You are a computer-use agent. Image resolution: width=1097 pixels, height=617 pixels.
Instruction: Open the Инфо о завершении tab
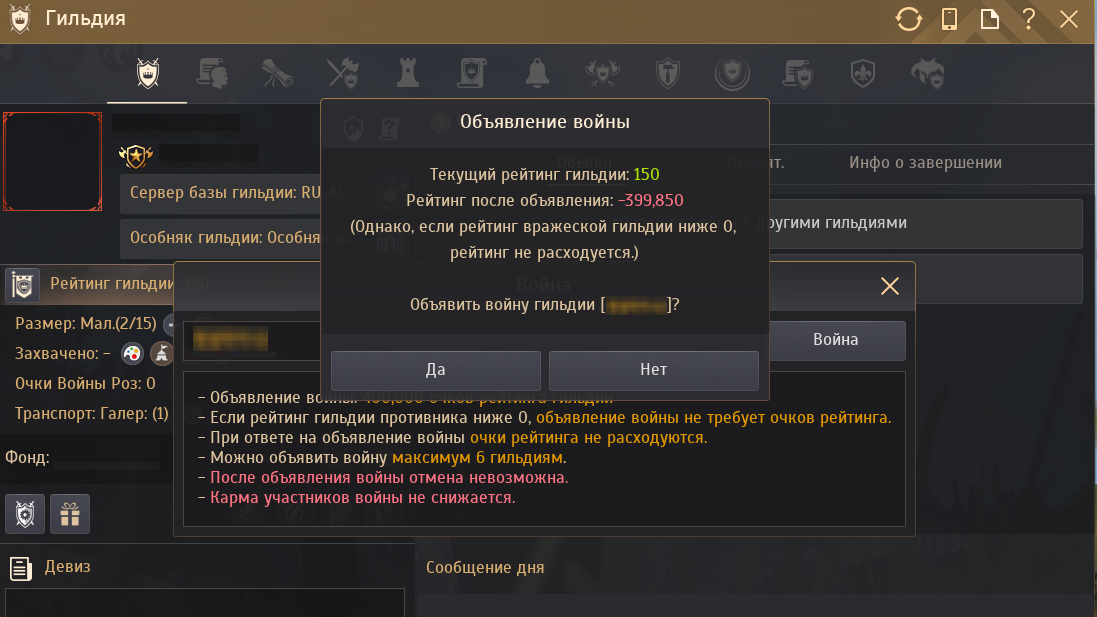[x=925, y=163]
